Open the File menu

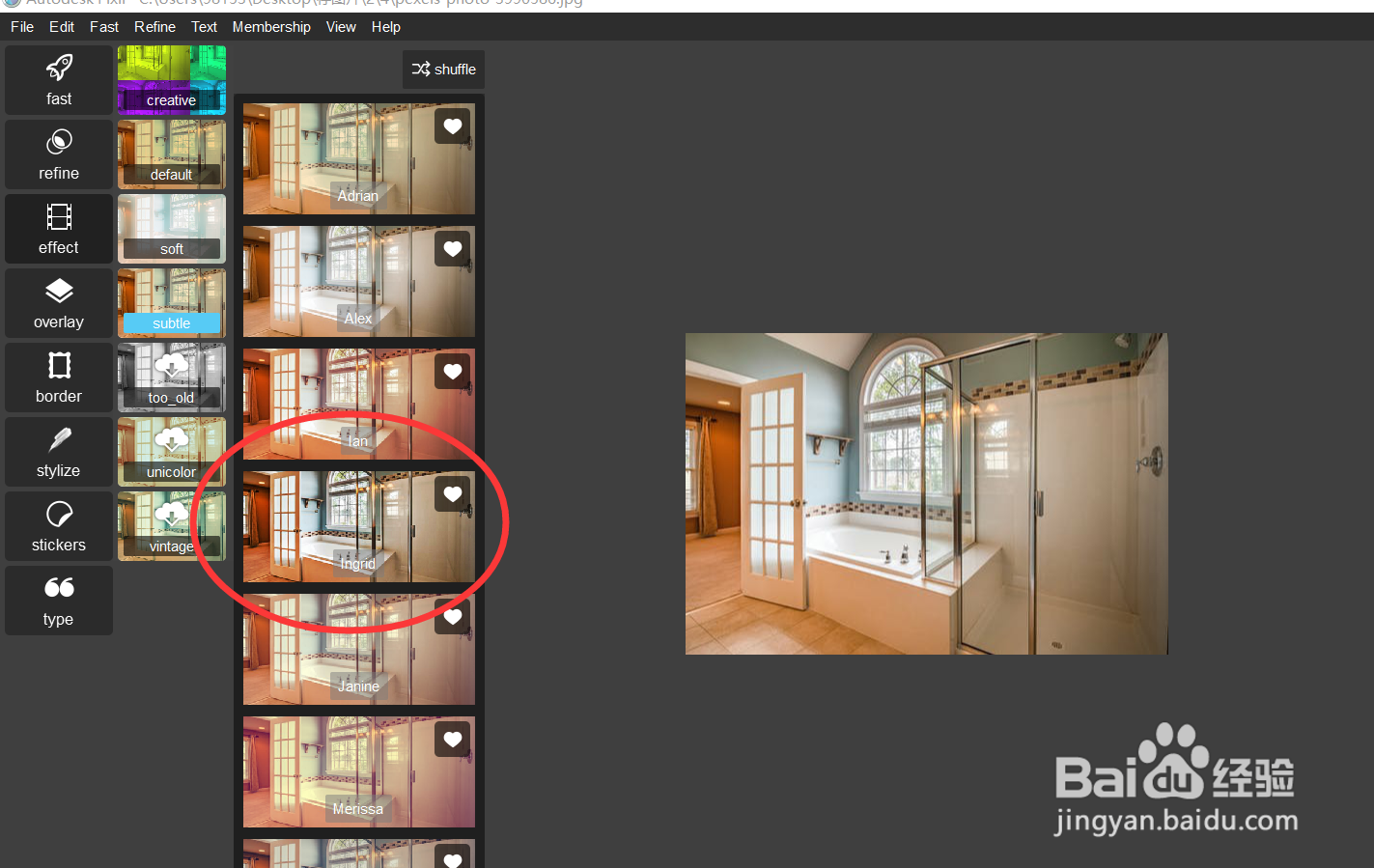click(22, 27)
